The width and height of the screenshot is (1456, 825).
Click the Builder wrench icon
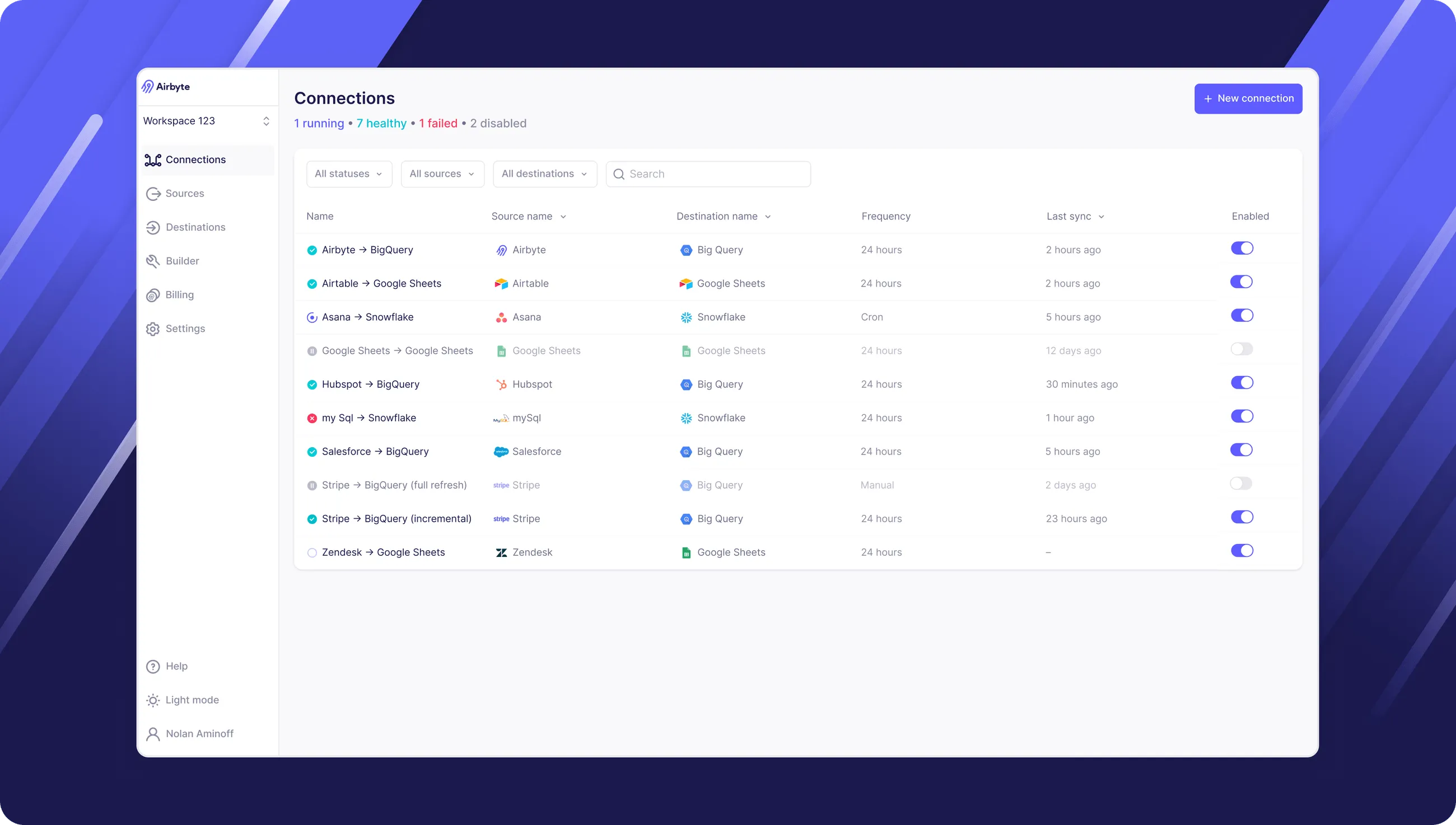152,261
